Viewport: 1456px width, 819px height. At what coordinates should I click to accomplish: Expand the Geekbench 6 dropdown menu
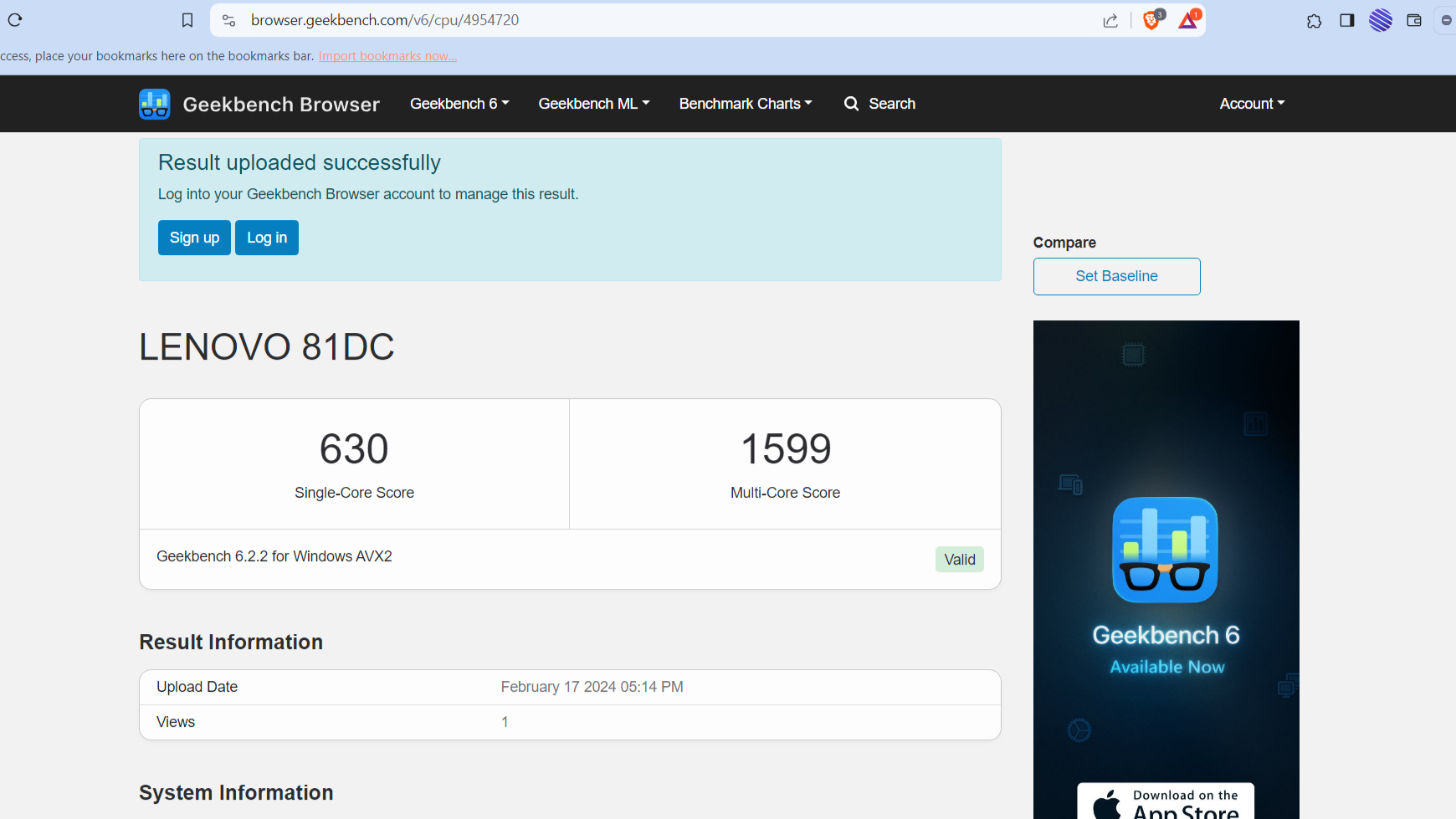pos(459,104)
